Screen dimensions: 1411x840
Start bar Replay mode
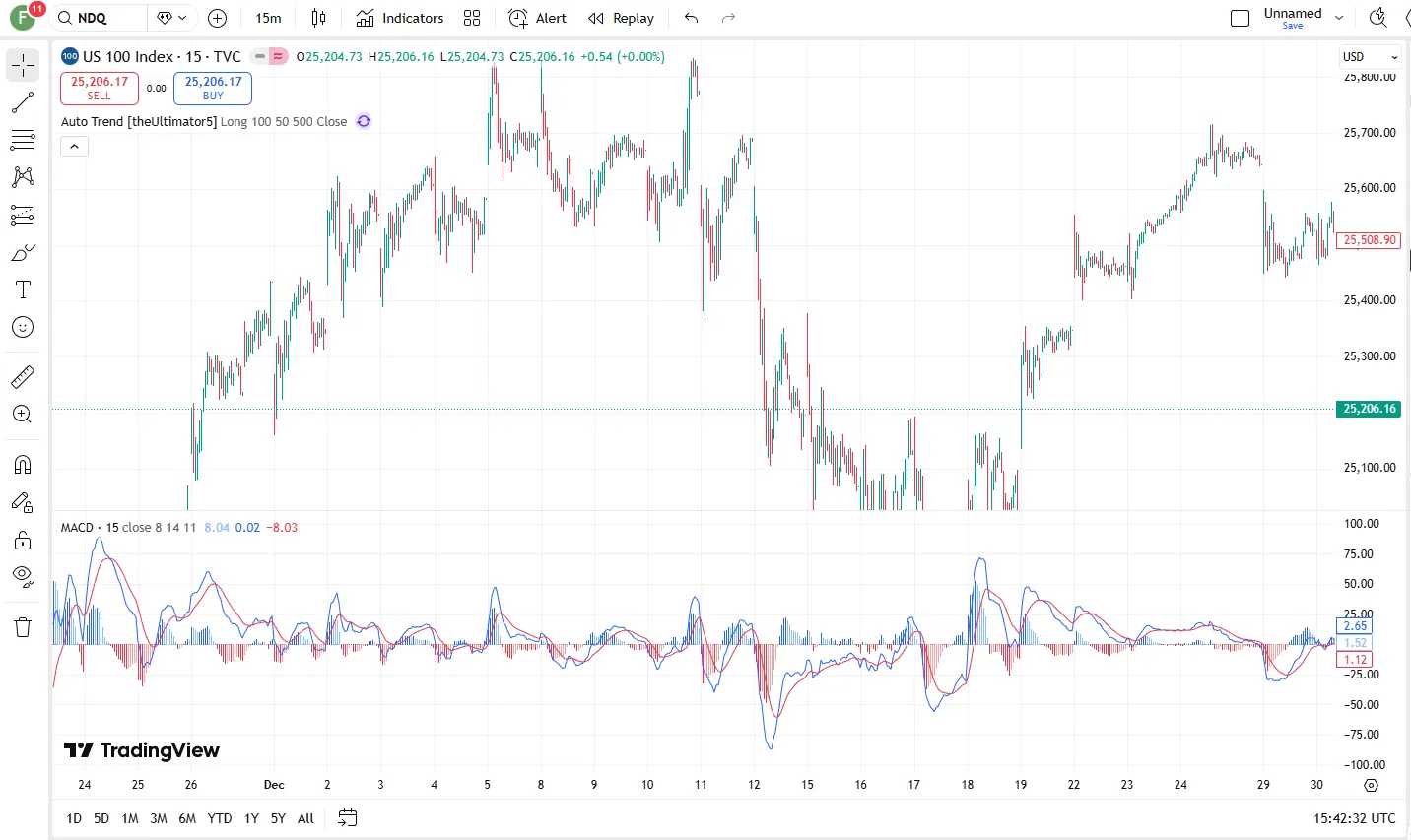[621, 18]
